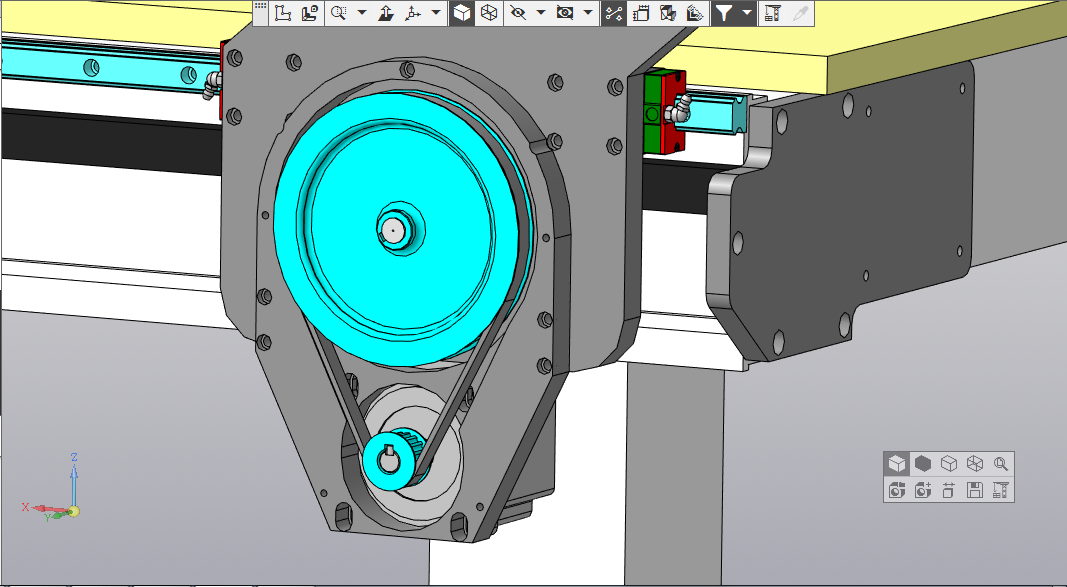Screen dimensions: 1067x587
Task: Click the zoom magnifier icon in top toolbar
Action: 339,13
